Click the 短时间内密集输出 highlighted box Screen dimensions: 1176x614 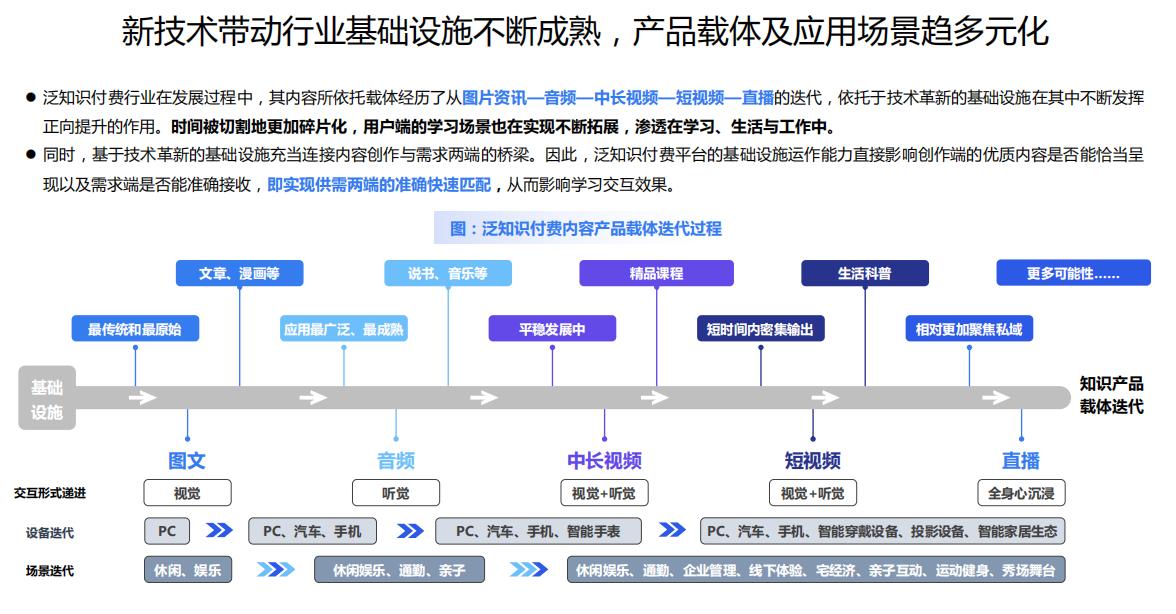coord(764,326)
